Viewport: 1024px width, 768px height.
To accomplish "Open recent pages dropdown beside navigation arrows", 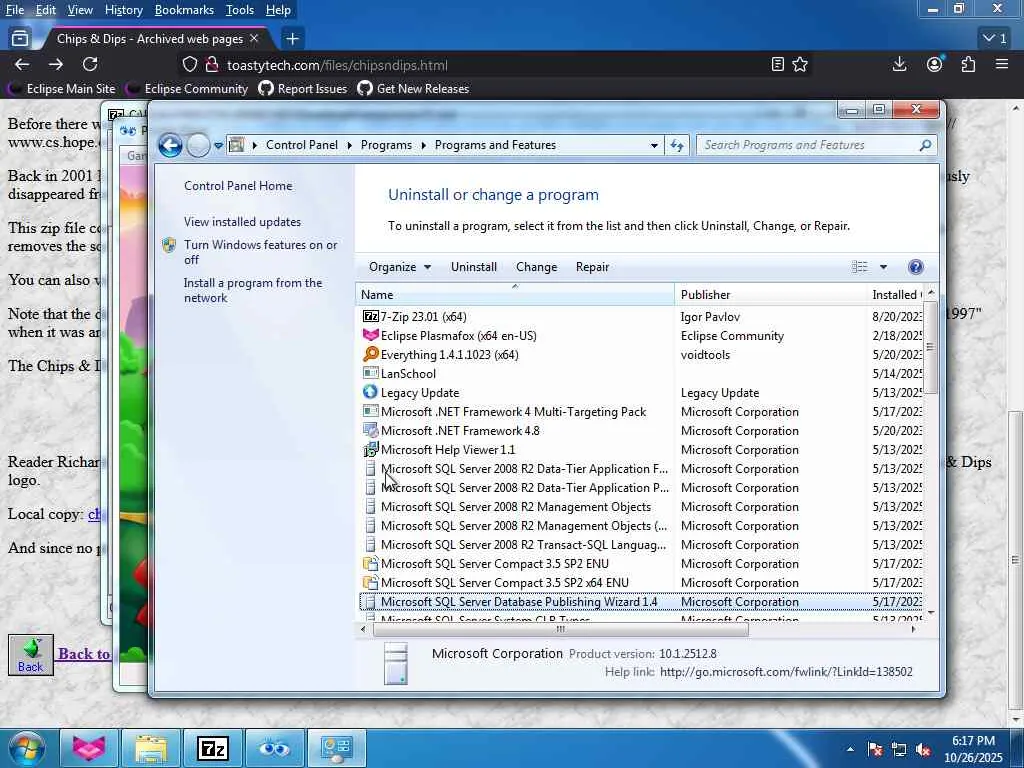I will coord(218,145).
